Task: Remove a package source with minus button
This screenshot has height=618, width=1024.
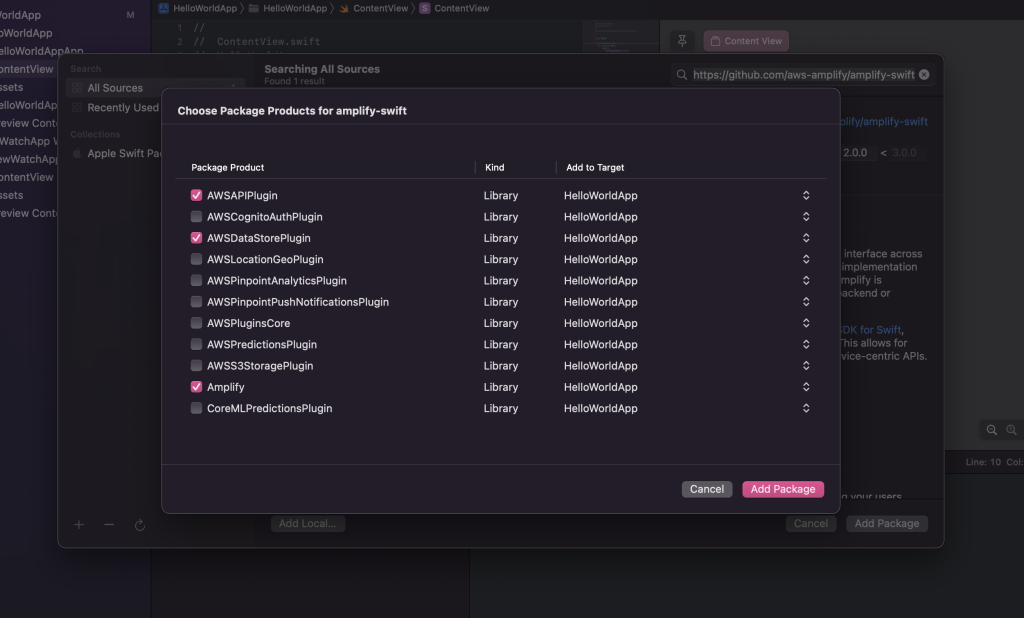Action: (x=109, y=524)
